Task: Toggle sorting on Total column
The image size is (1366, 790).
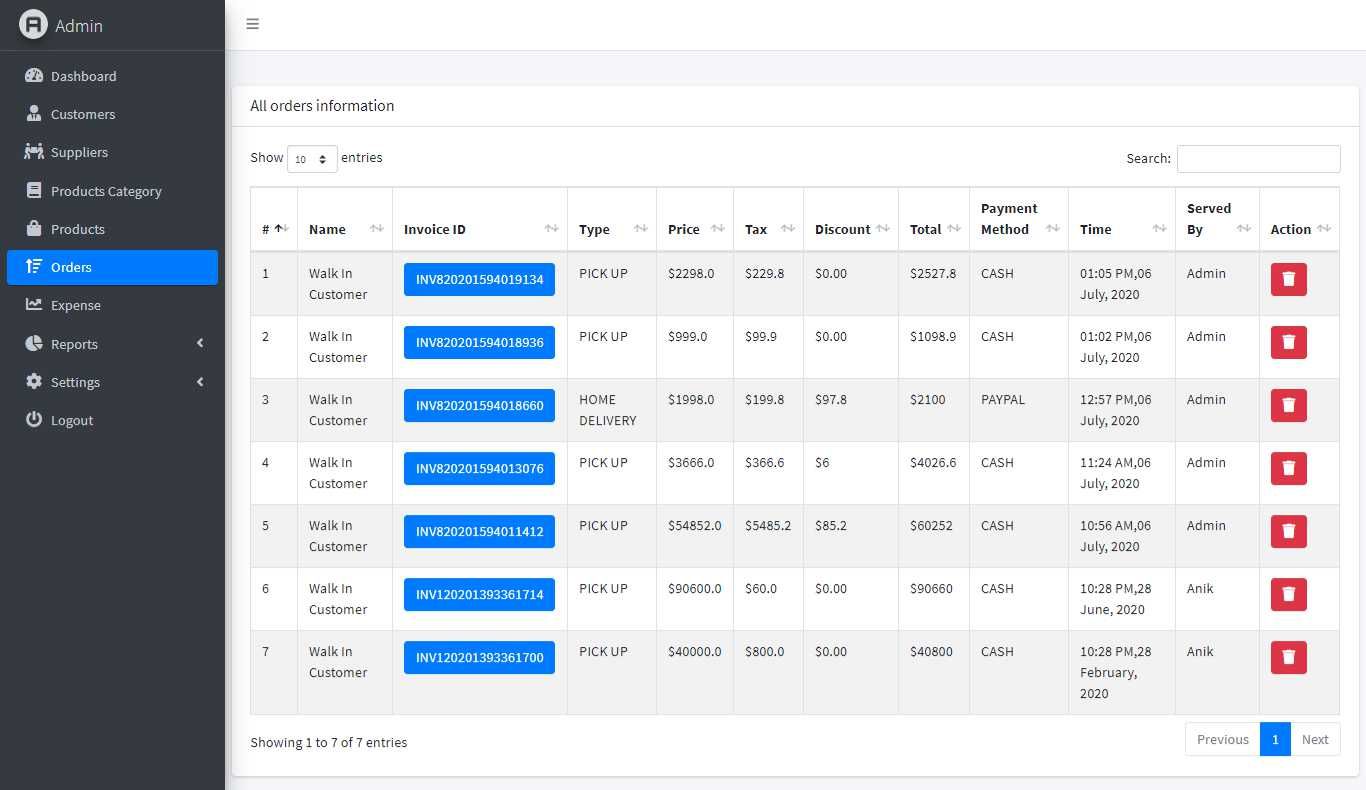Action: [x=933, y=229]
